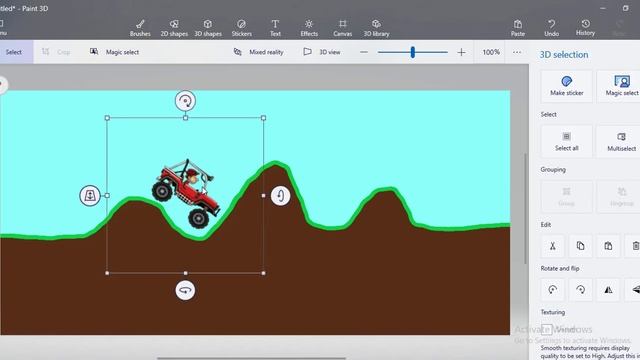640x360 pixels.
Task: Click Select all
Action: point(567,142)
